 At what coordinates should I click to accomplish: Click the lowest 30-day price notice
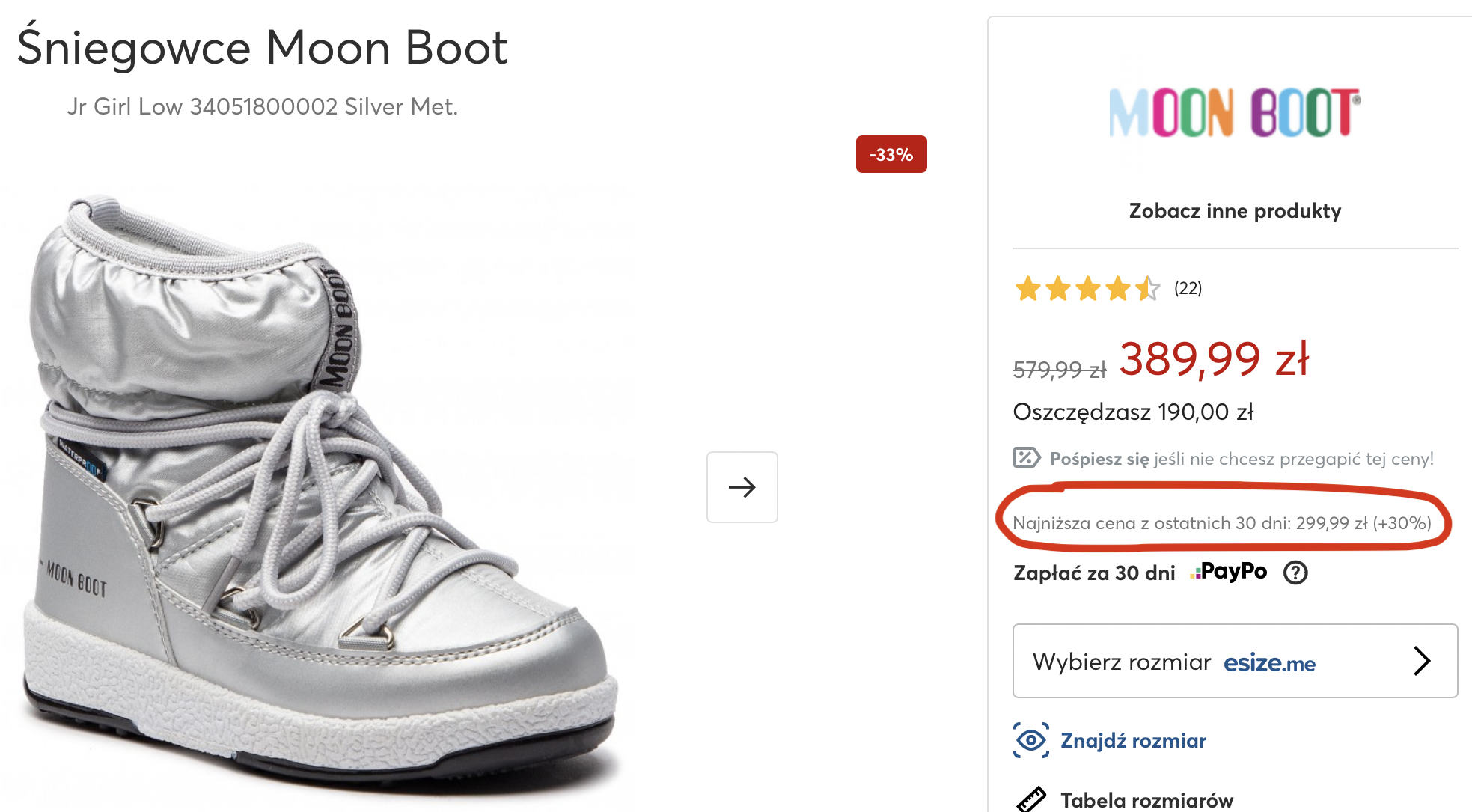tap(1221, 523)
